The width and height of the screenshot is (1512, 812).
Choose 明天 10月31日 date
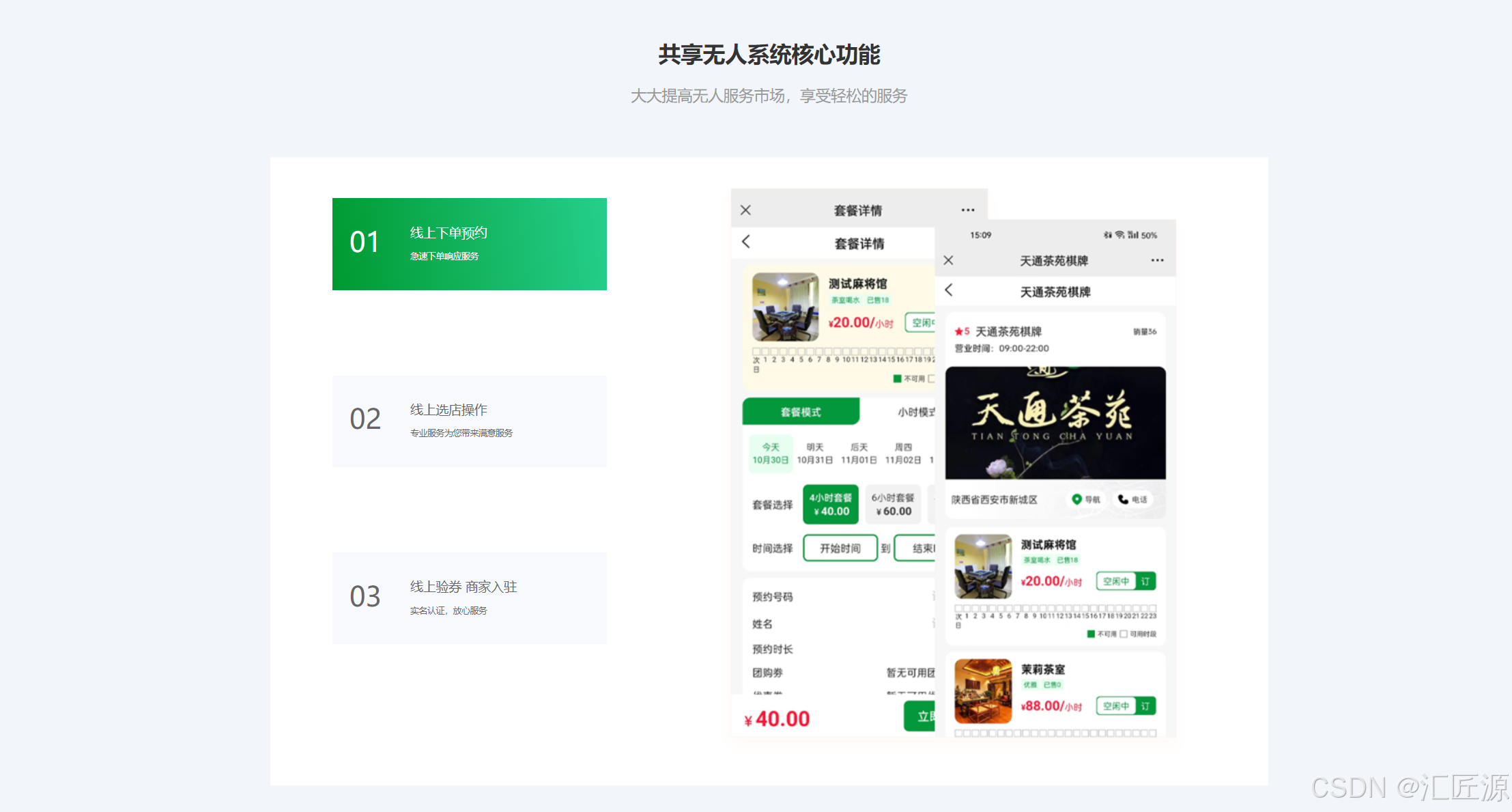tap(814, 453)
